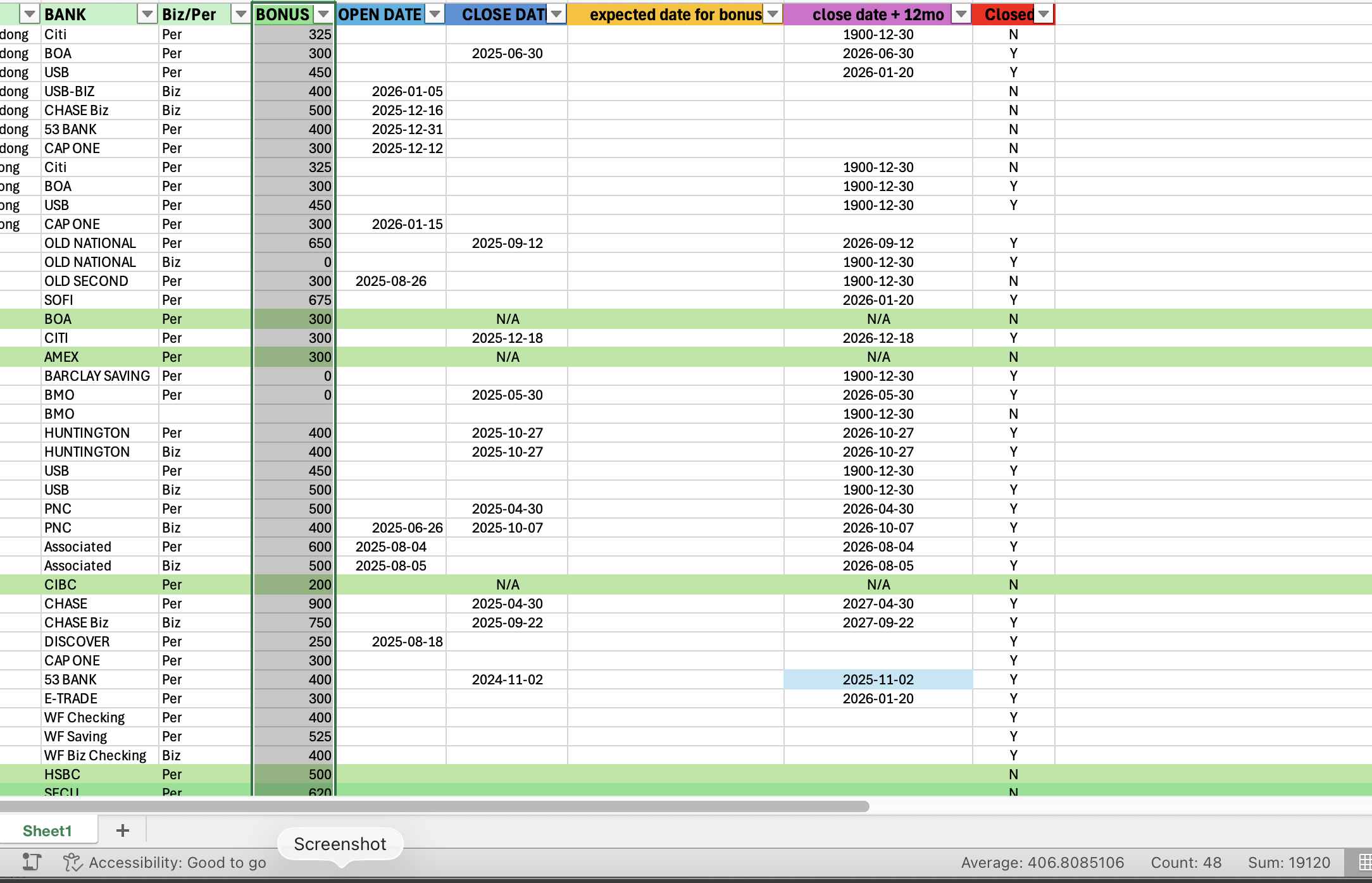The height and width of the screenshot is (883, 1372).
Task: Open the Biz/Per column filter dropdown
Action: coord(240,14)
